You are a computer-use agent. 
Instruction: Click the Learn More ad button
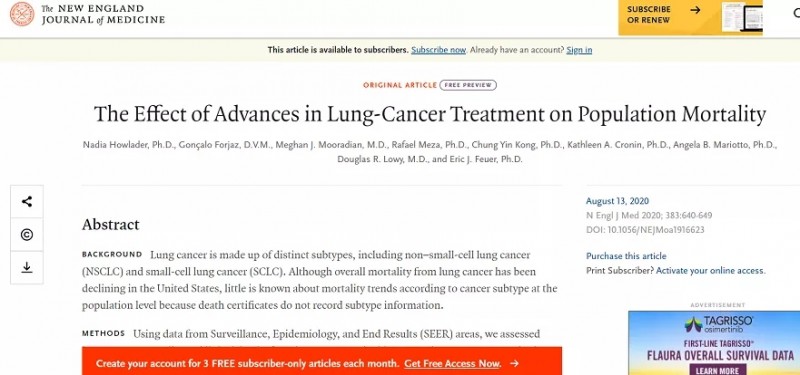coord(718,370)
